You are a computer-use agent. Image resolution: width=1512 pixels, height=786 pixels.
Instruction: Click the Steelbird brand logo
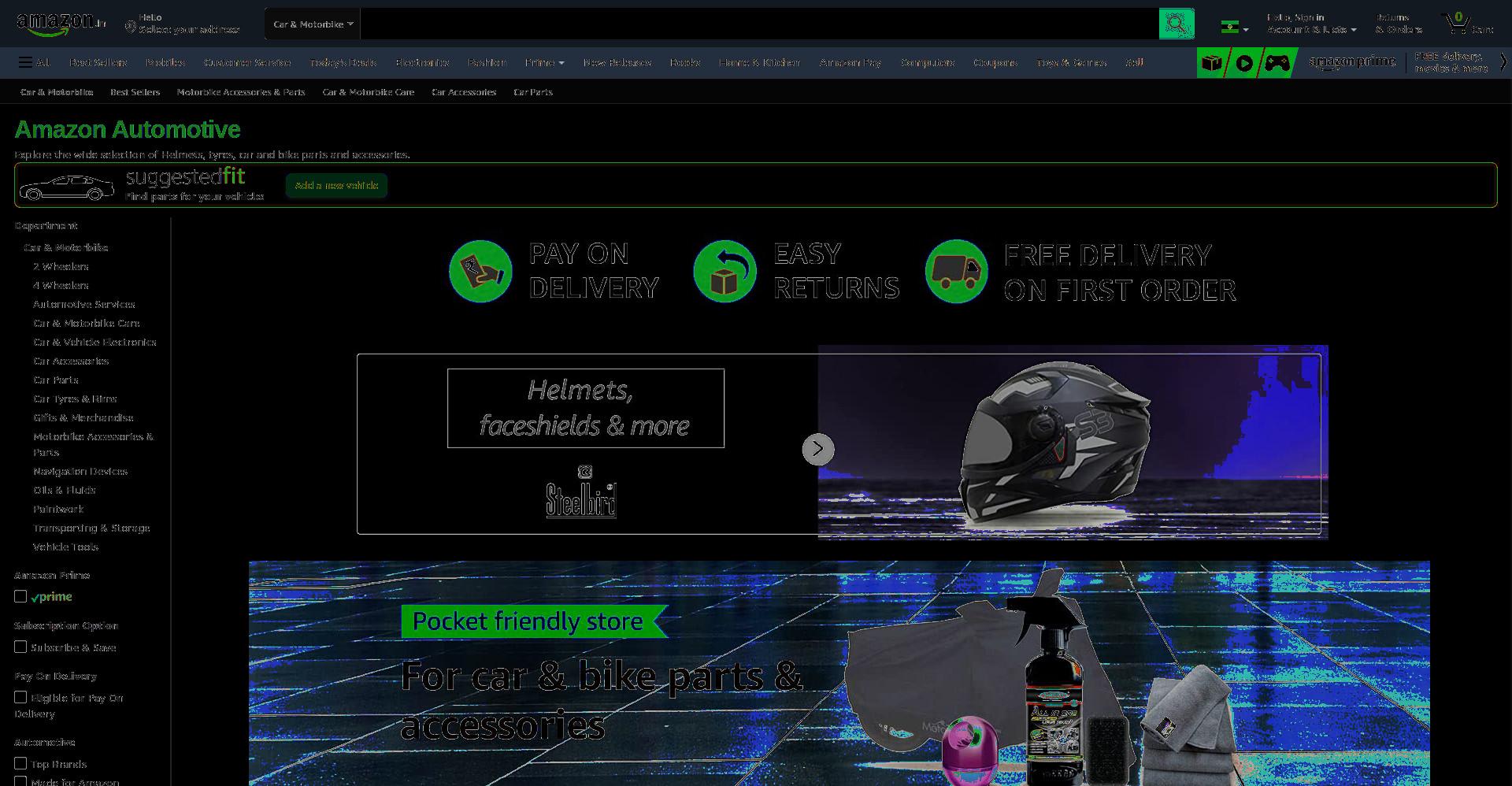pyautogui.click(x=581, y=491)
